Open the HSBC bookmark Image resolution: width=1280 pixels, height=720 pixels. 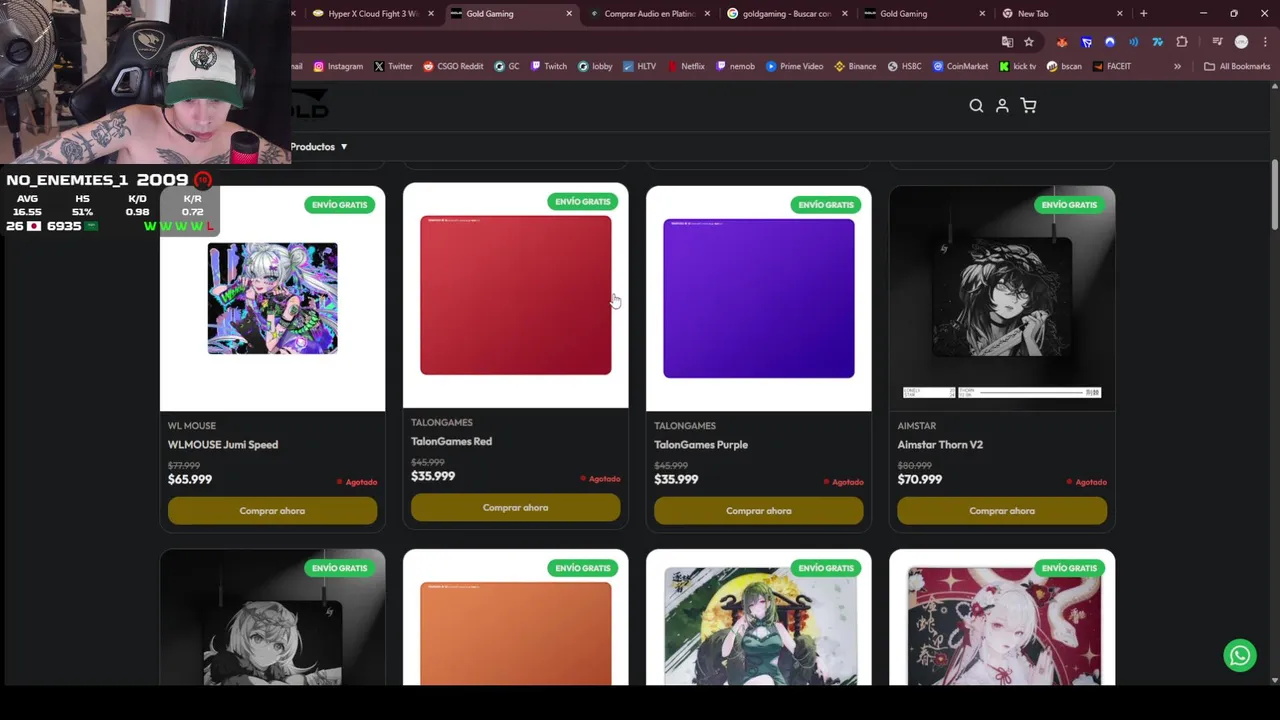pos(903,66)
